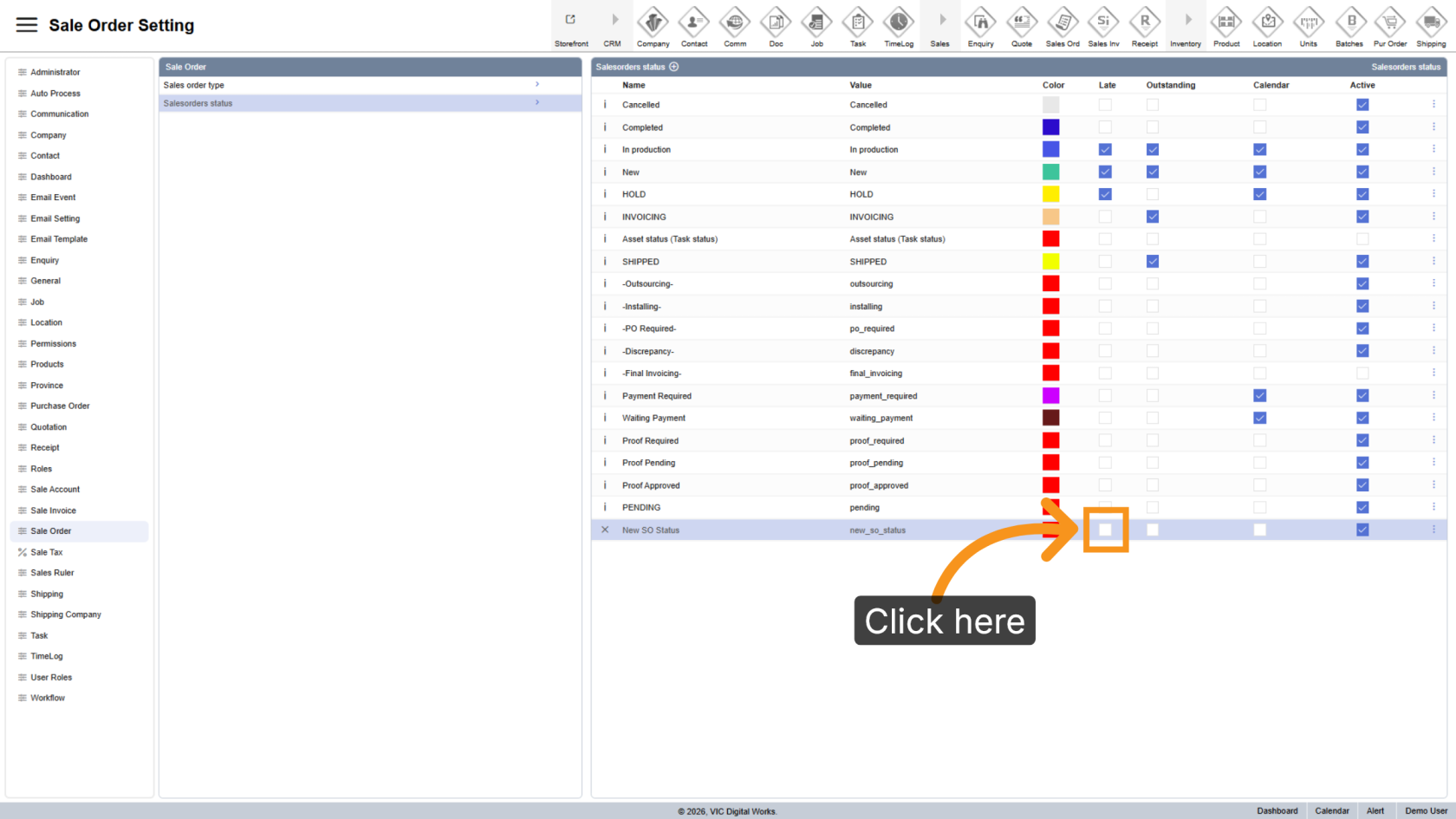Viewport: 1456px width, 819px height.
Task: Remove the New SO Status row with X
Action: coord(605,530)
